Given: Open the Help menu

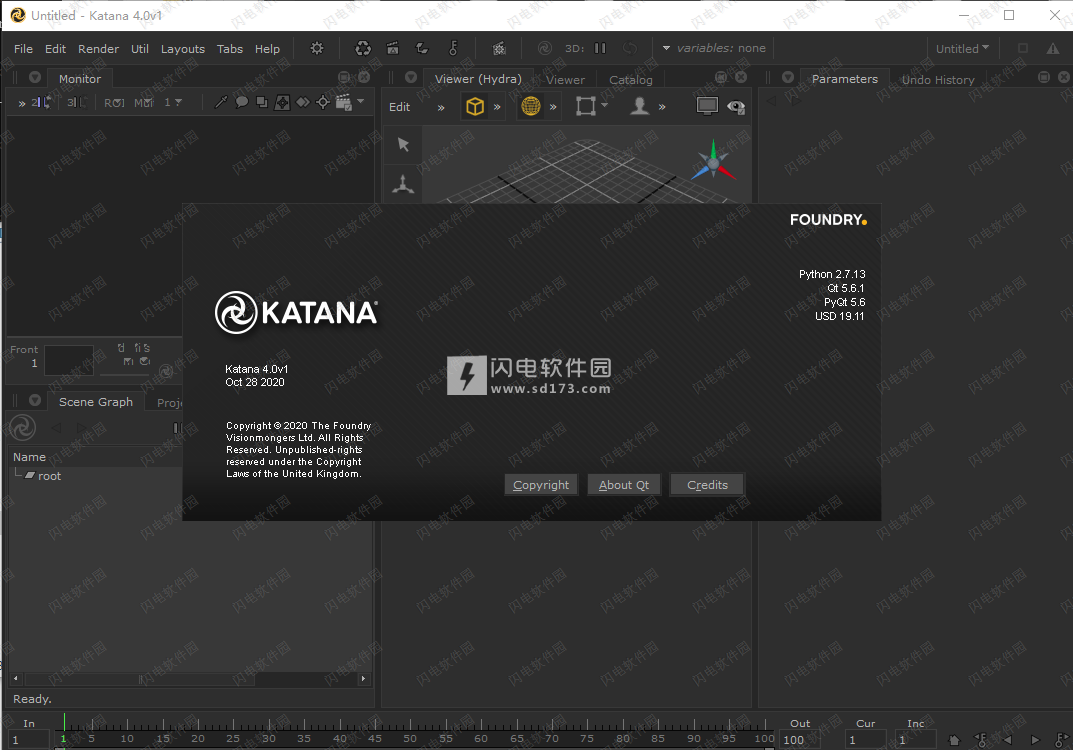Looking at the screenshot, I should pos(268,49).
